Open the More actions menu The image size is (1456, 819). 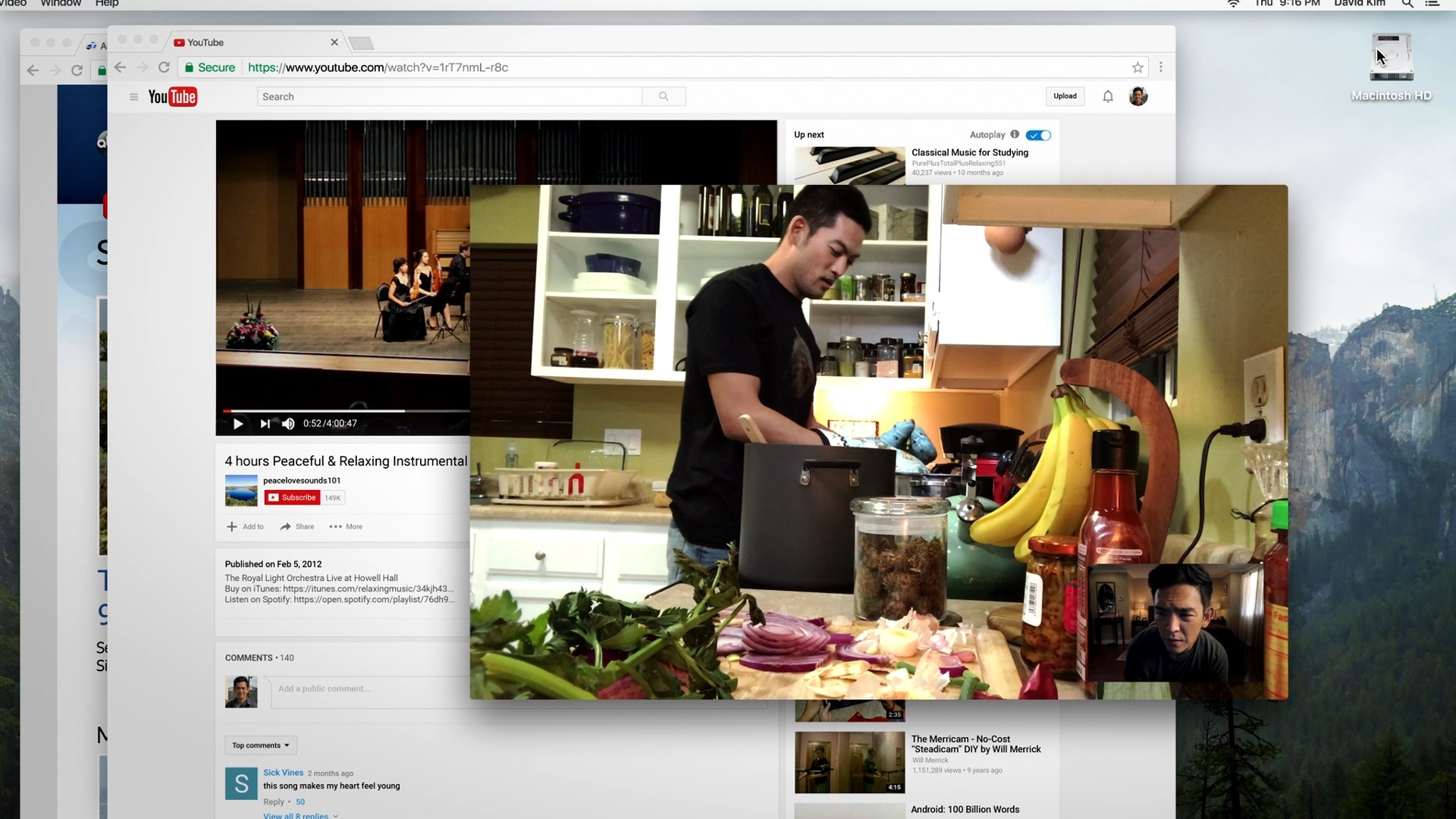346,526
